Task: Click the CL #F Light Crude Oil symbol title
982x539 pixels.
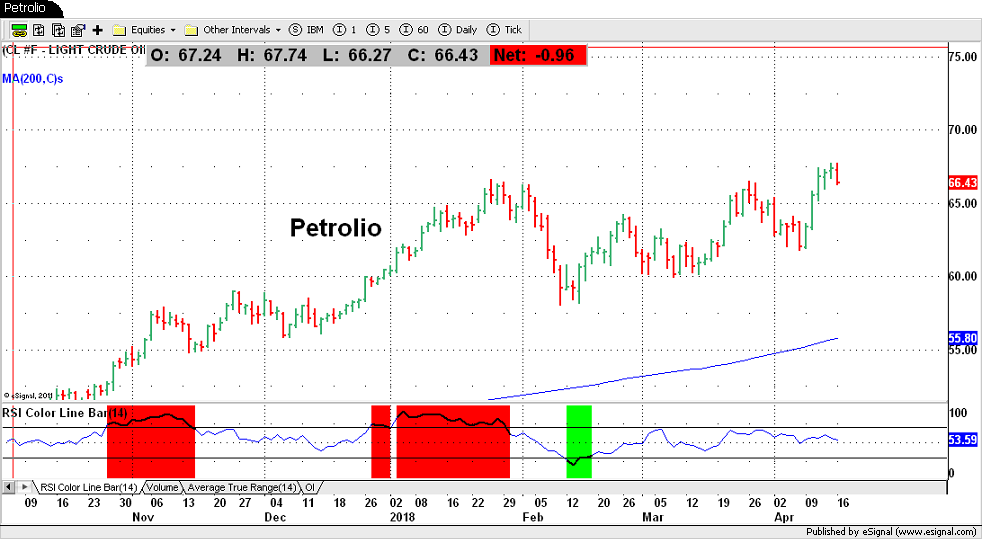Action: (74, 49)
